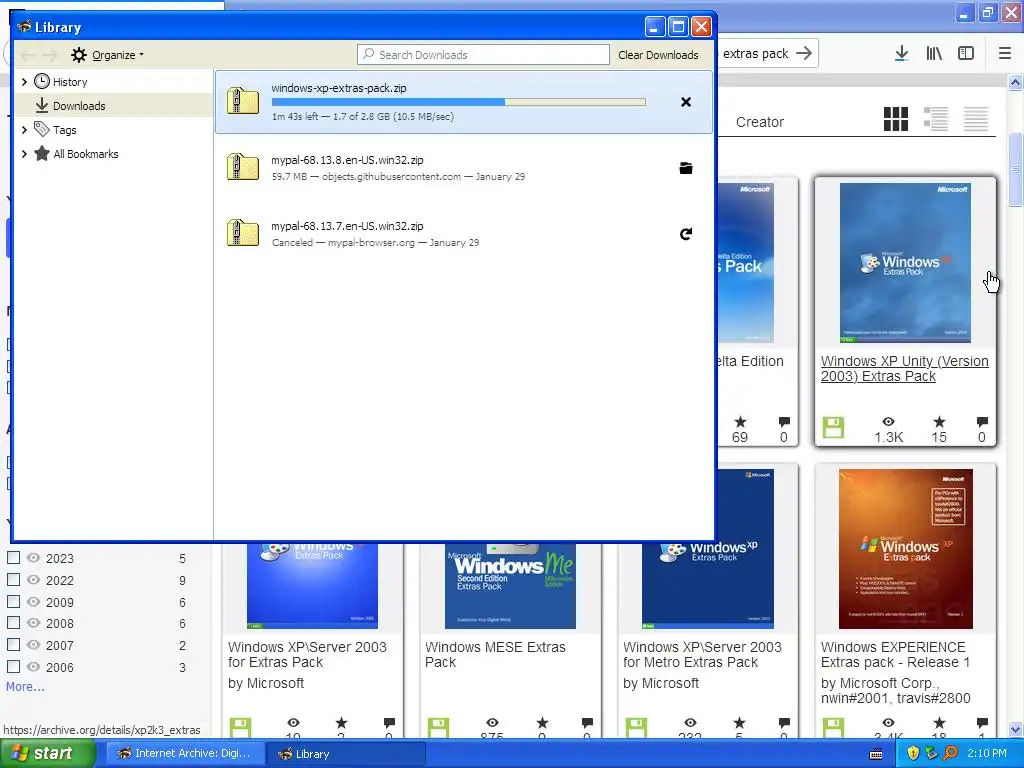Click the Windows MESE Extras Pack thumbnail
Image resolution: width=1024 pixels, height=768 pixels.
point(510,585)
